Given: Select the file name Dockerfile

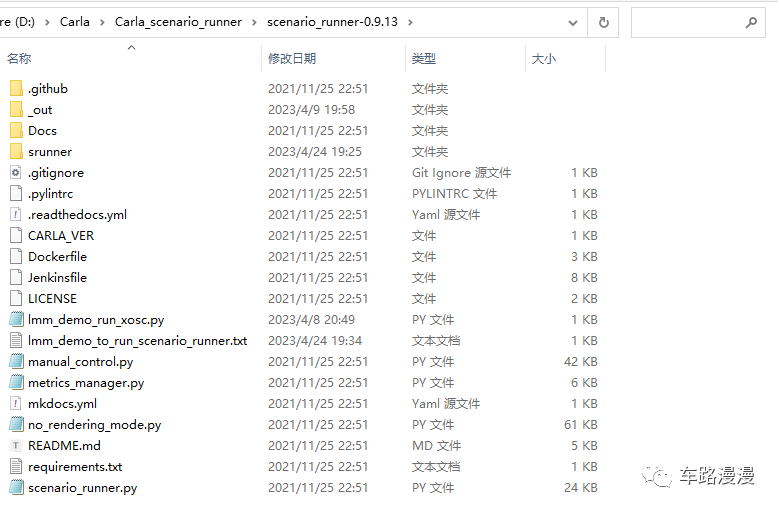Looking at the screenshot, I should pos(57,256).
